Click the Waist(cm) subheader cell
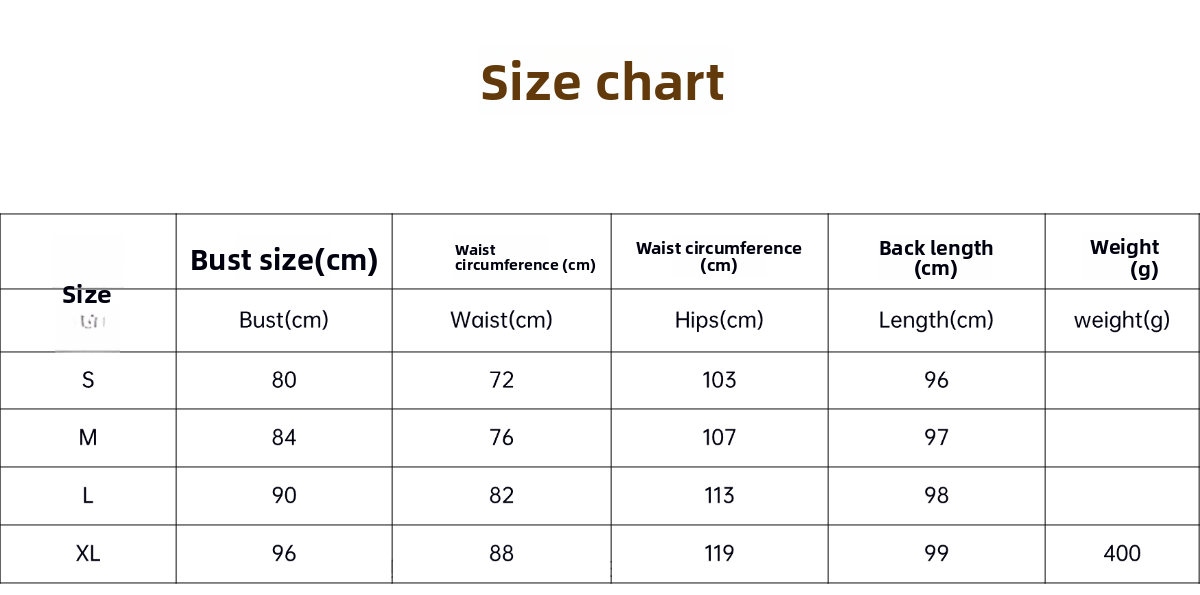Screen dimensions: 1200x595 501,320
